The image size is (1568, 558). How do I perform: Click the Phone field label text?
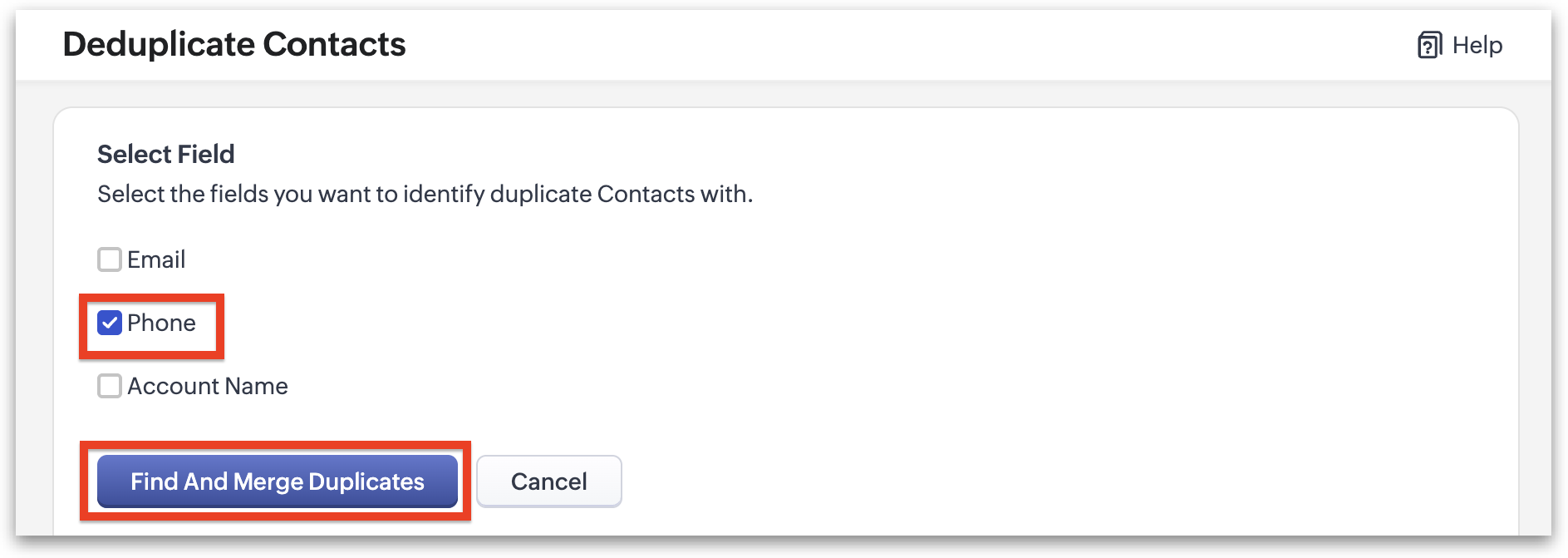point(161,323)
